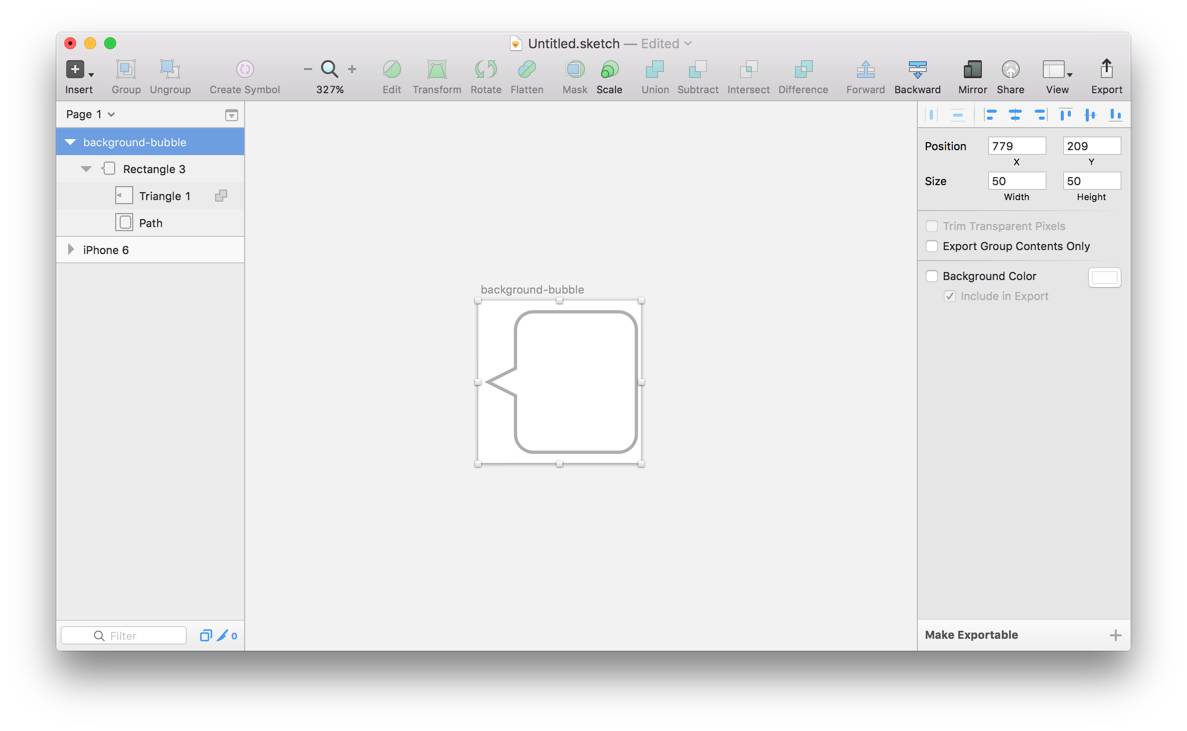Add export with Make Exportable plus
This screenshot has width=1187, height=731.
(x=1115, y=635)
